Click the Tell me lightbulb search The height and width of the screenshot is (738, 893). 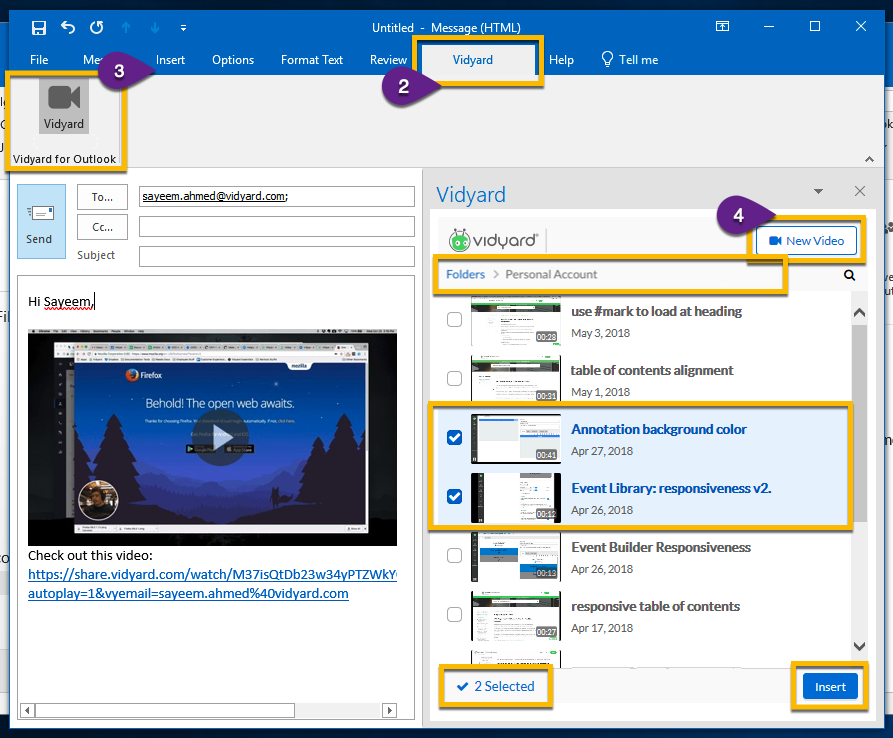coord(629,60)
